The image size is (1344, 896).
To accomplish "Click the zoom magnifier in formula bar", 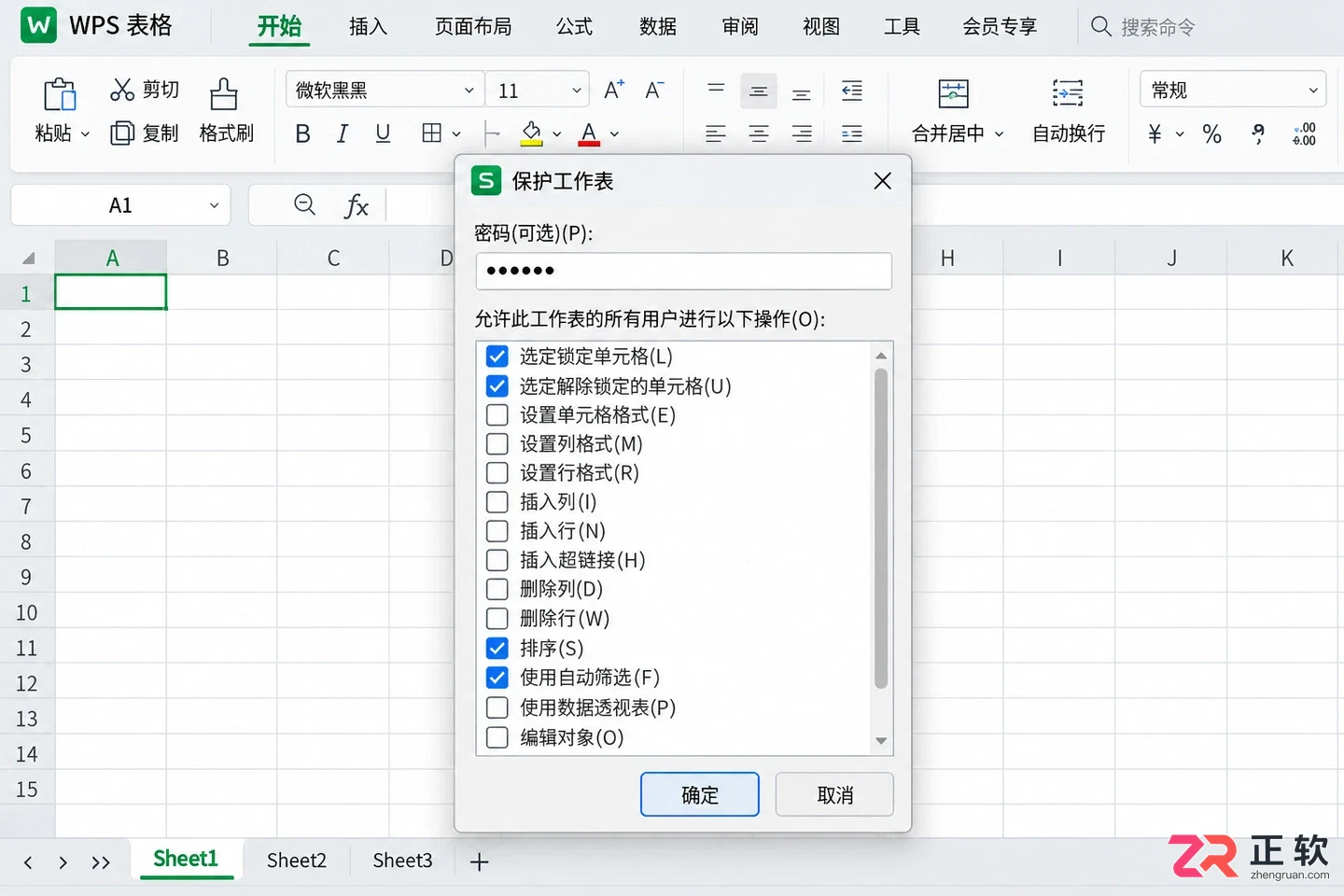I will point(304,204).
